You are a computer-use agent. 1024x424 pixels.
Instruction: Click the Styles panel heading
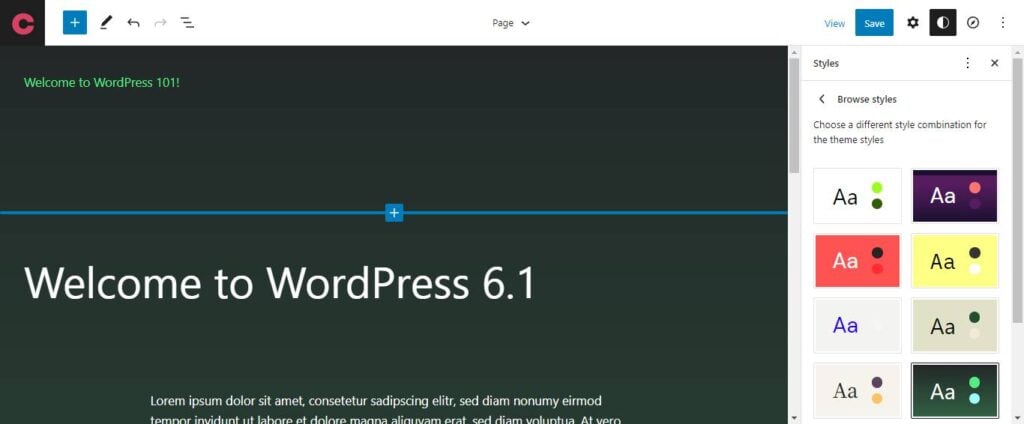(x=825, y=63)
